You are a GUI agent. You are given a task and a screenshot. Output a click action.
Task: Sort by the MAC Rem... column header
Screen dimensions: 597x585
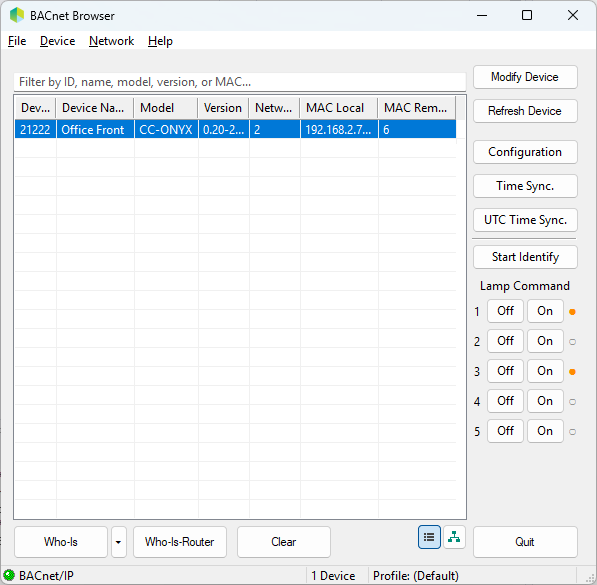point(417,108)
